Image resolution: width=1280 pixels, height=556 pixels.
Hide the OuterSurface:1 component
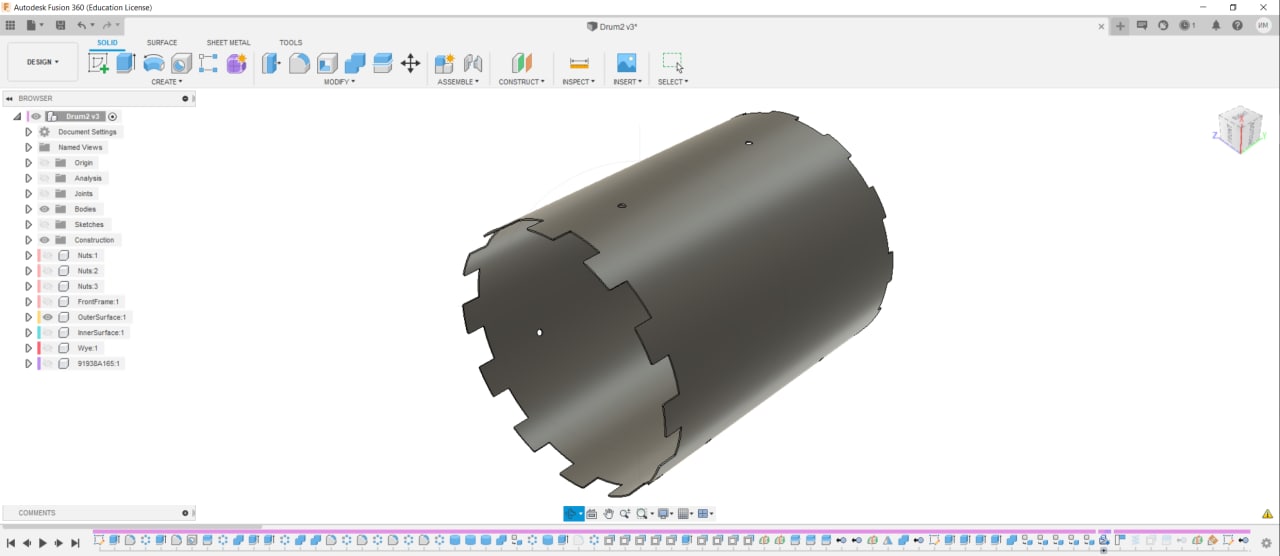47,317
